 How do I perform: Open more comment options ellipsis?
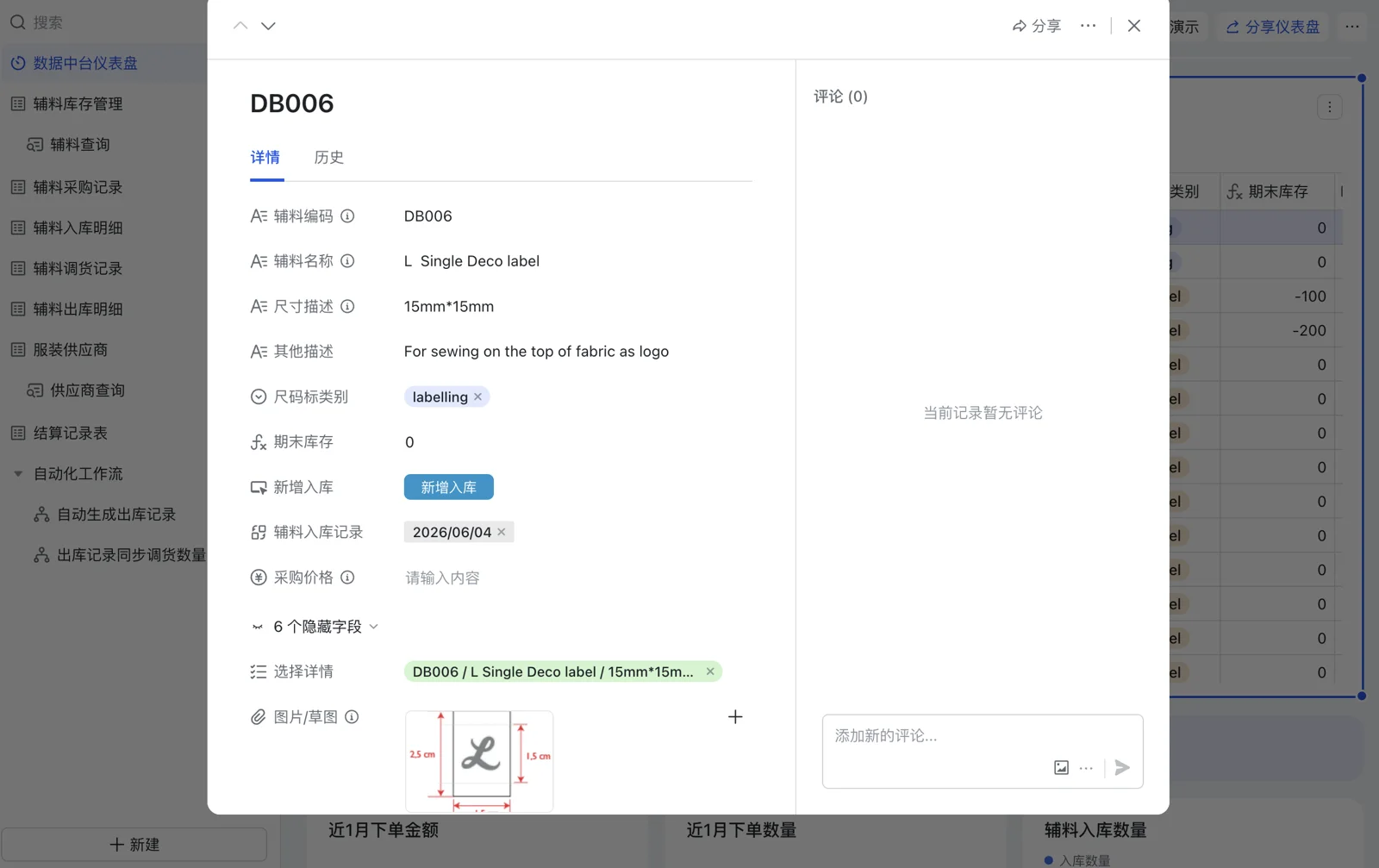pos(1086,768)
